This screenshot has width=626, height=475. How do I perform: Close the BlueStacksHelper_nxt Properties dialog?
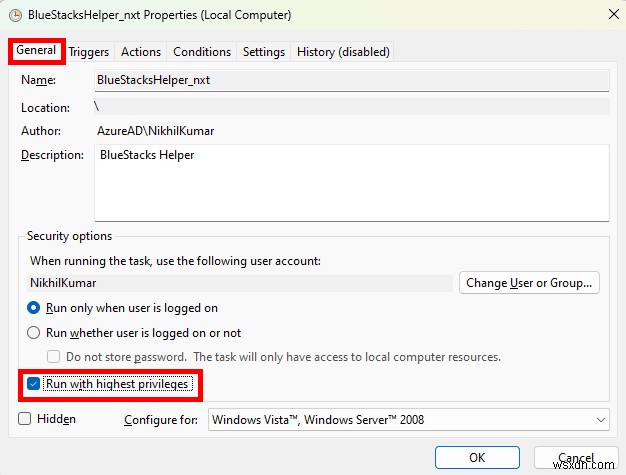[614, 14]
